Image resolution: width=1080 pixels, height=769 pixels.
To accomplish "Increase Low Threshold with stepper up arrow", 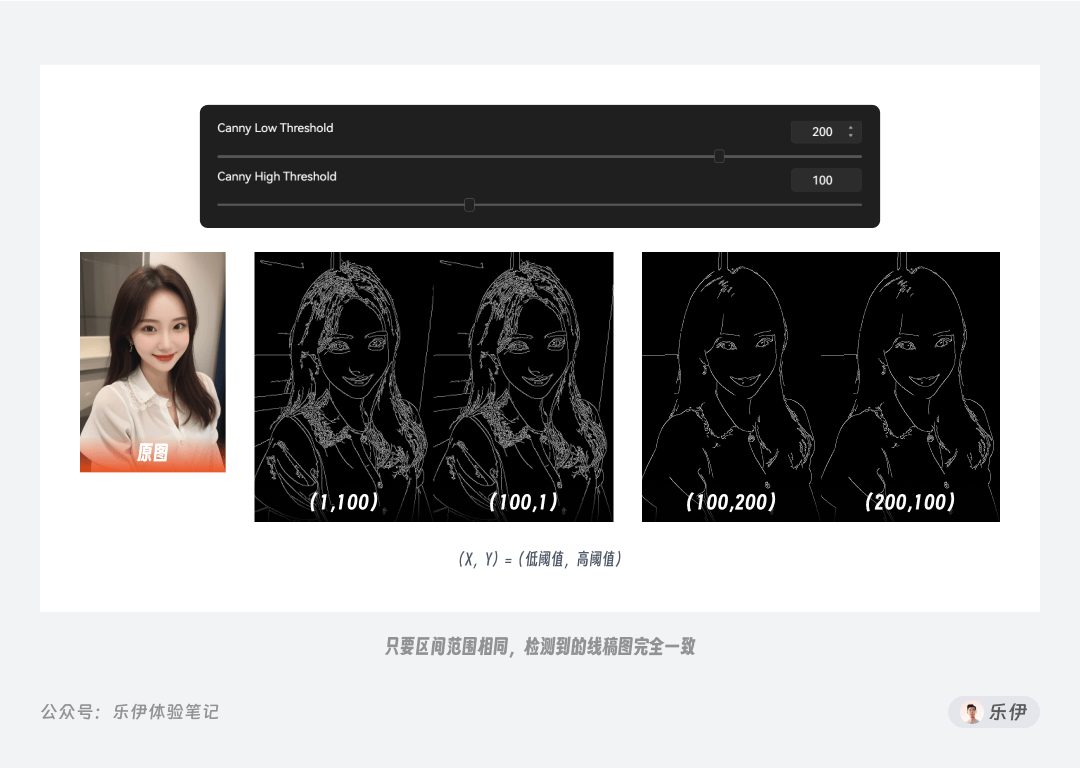I will [851, 127].
